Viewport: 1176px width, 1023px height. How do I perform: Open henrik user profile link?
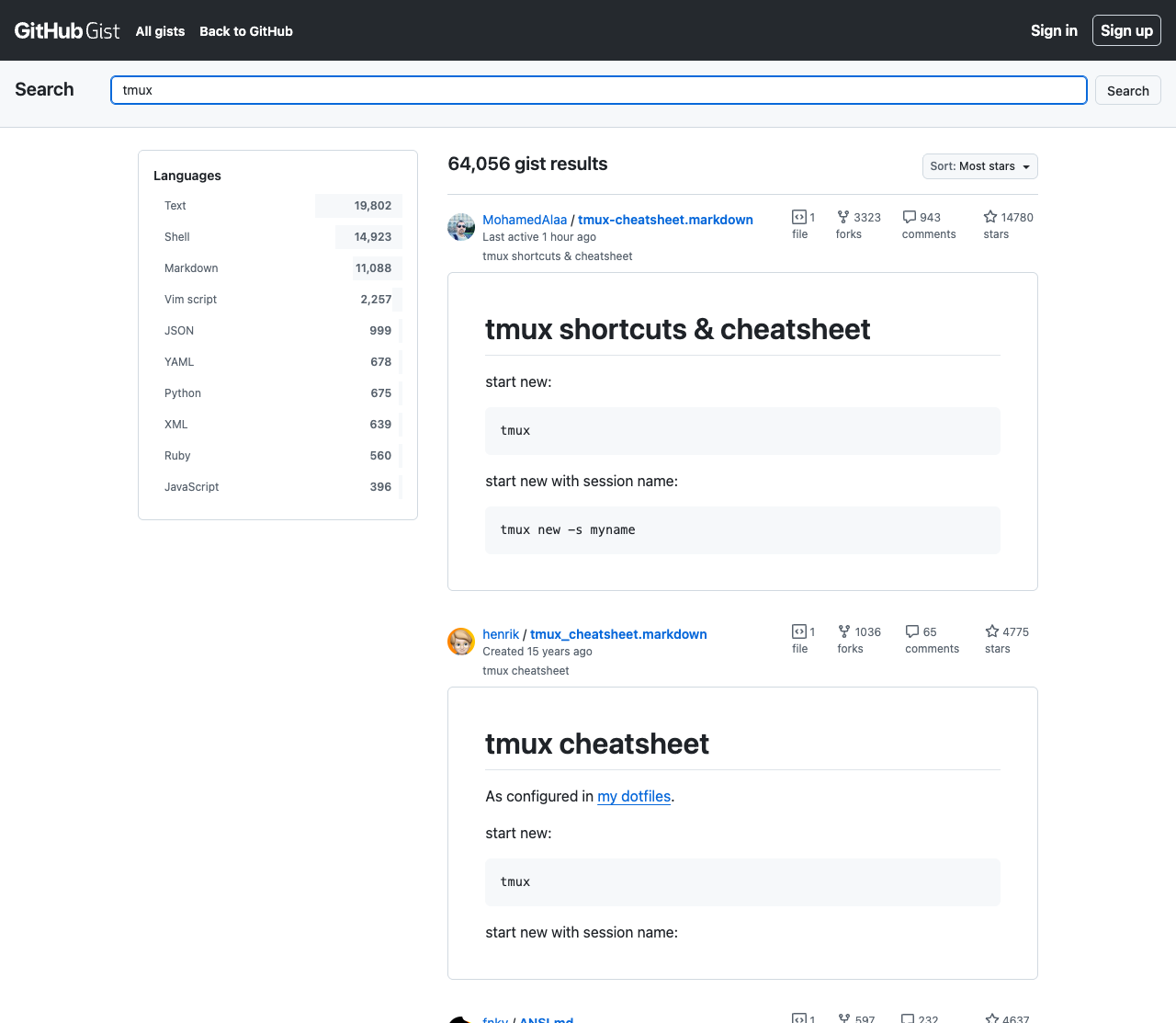[x=501, y=634]
